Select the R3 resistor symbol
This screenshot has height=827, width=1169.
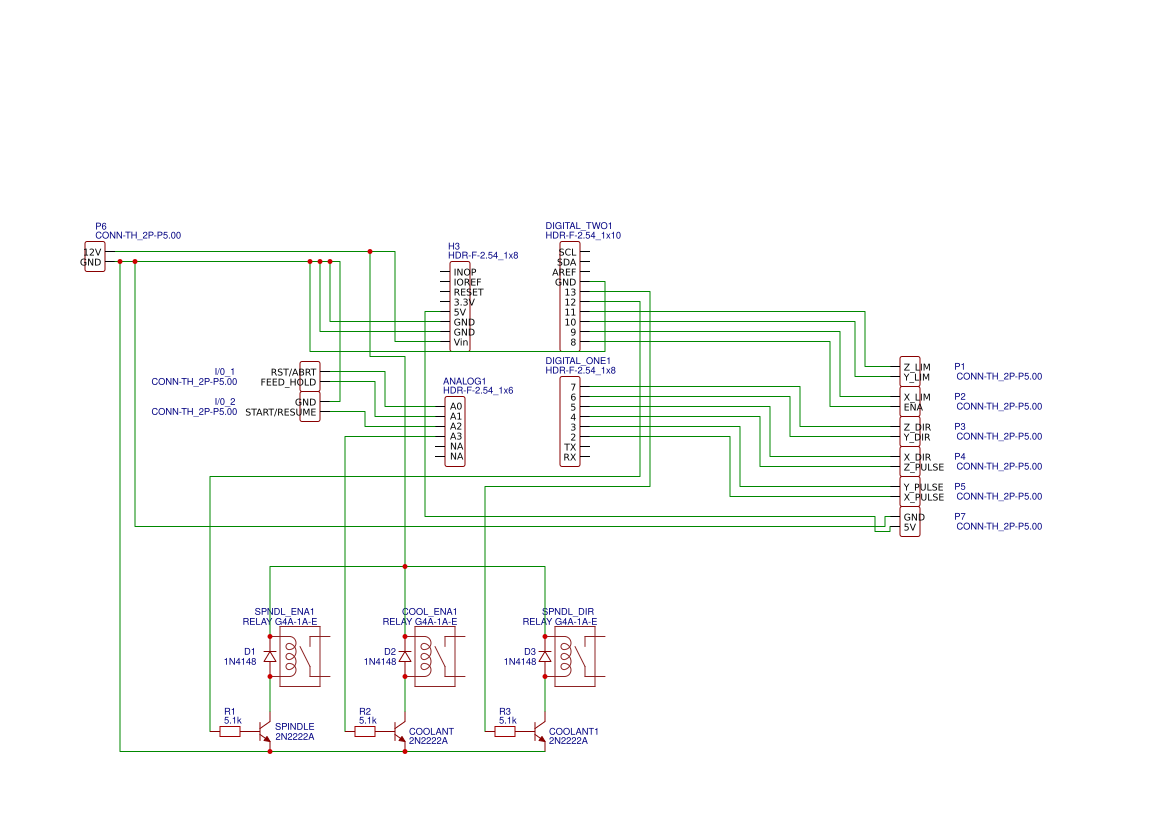point(505,732)
